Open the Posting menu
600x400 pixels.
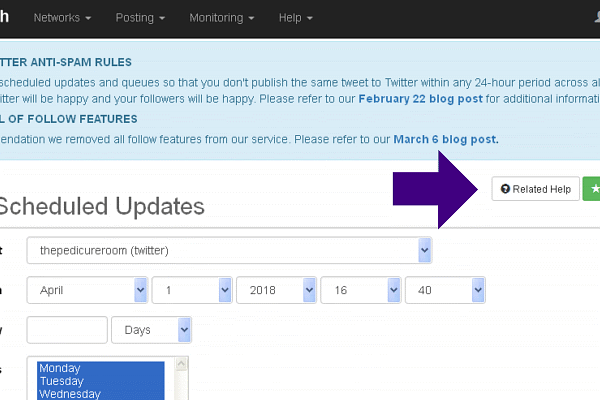point(140,19)
